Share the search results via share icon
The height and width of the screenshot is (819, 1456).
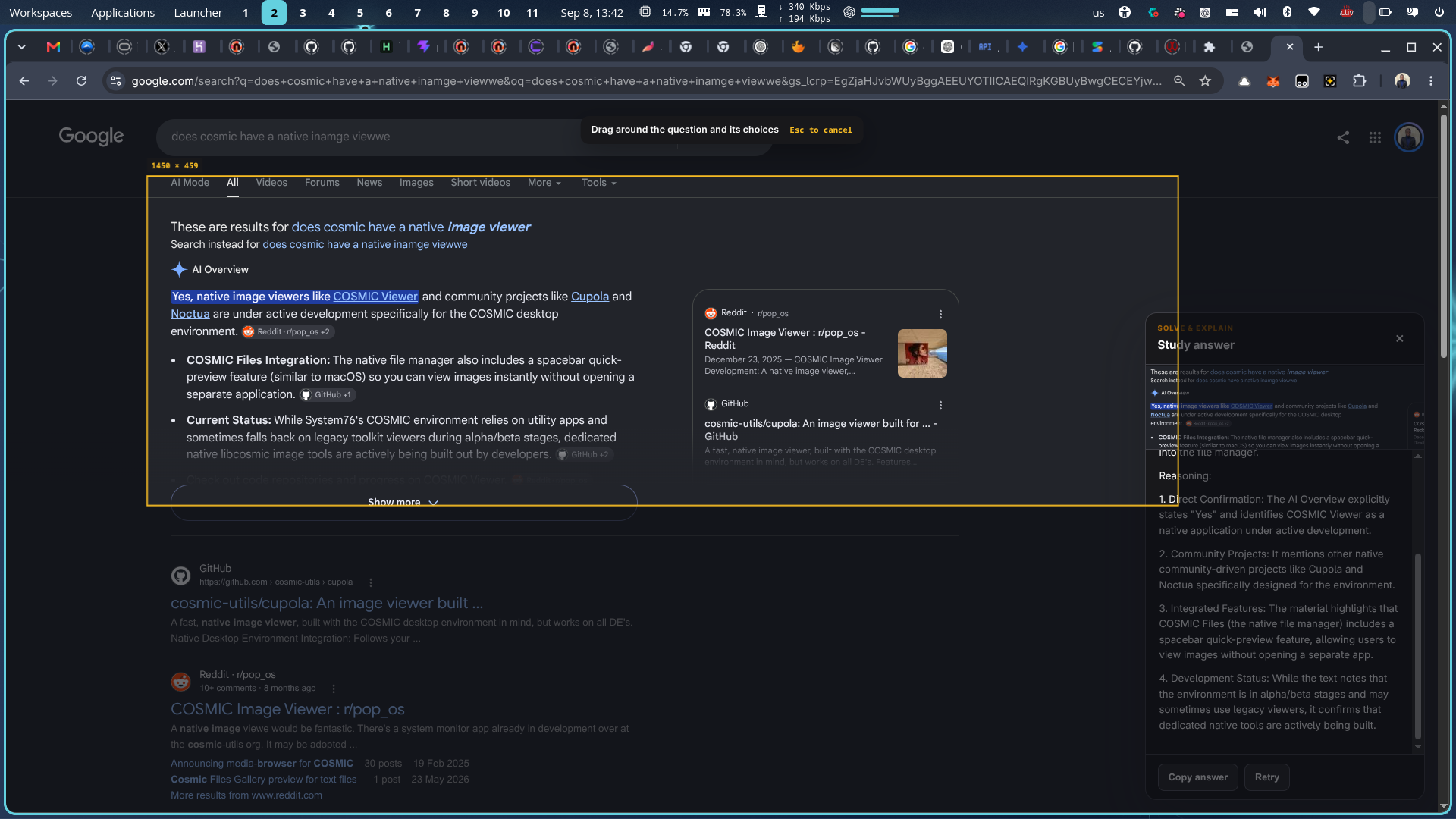1343,137
